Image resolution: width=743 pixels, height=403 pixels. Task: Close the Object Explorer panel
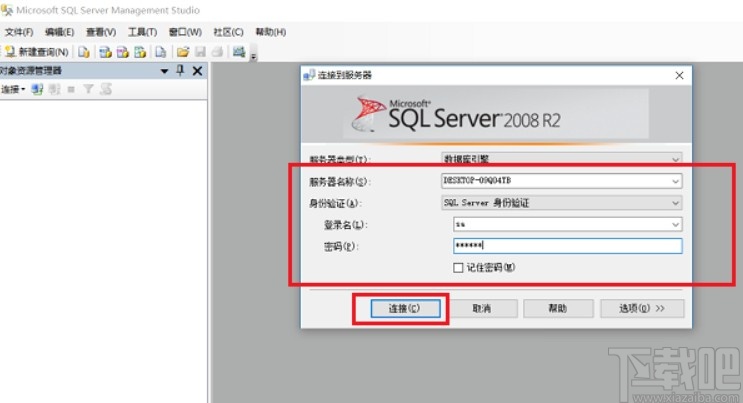[x=198, y=71]
